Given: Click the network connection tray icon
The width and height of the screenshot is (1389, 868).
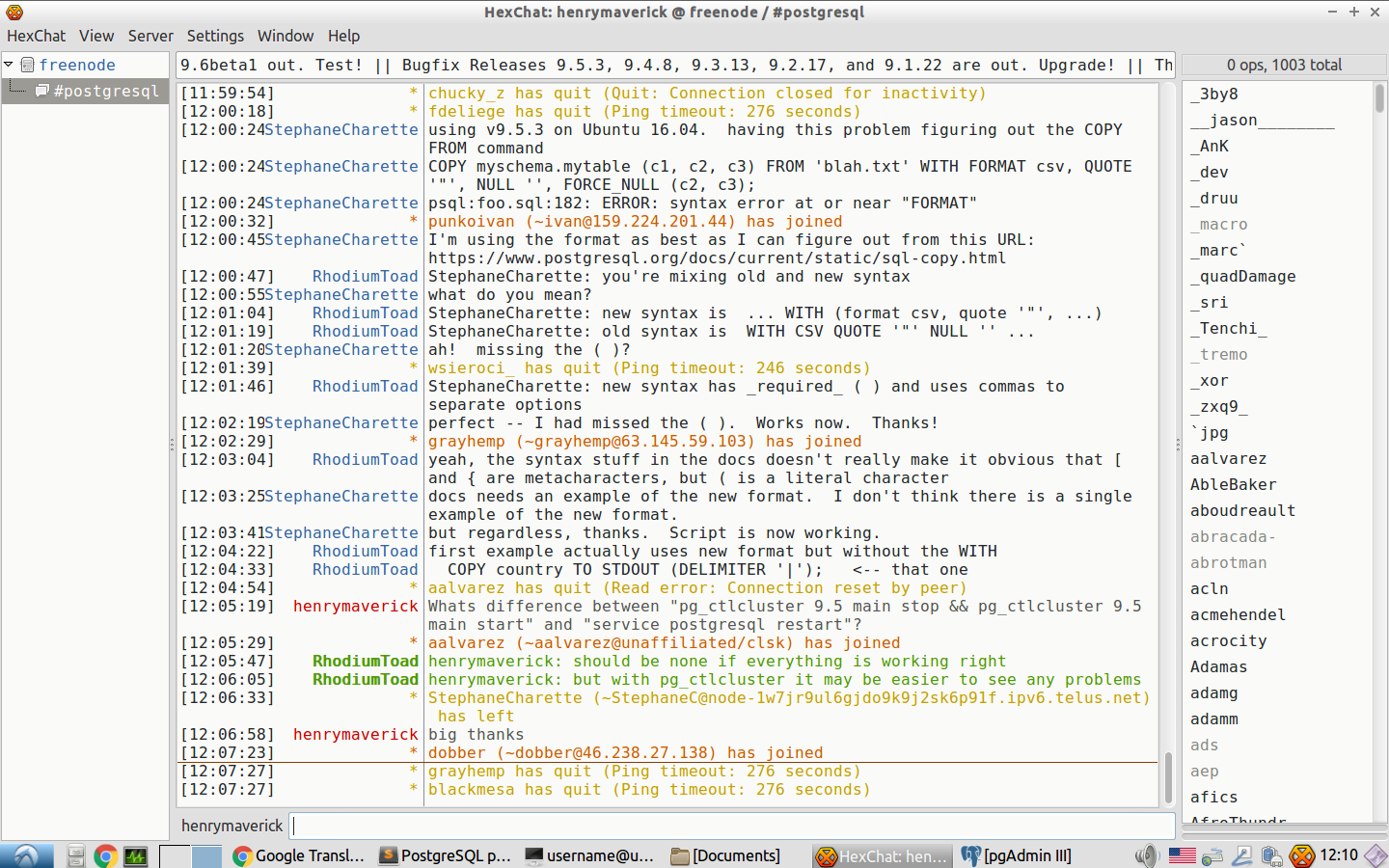Looking at the screenshot, I should pyautogui.click(x=1242, y=855).
